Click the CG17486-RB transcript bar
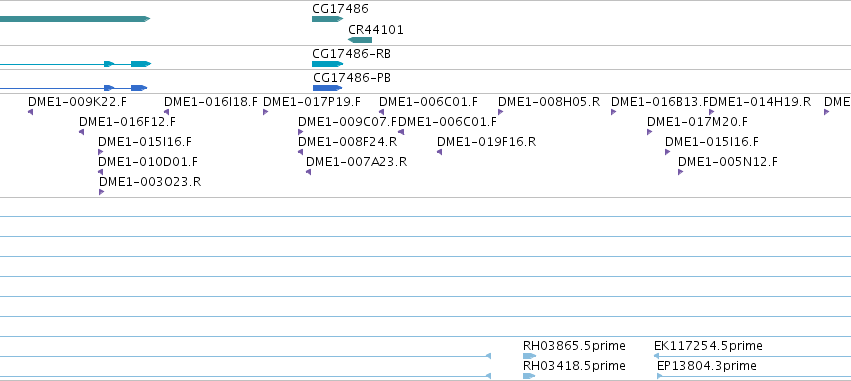 327,64
